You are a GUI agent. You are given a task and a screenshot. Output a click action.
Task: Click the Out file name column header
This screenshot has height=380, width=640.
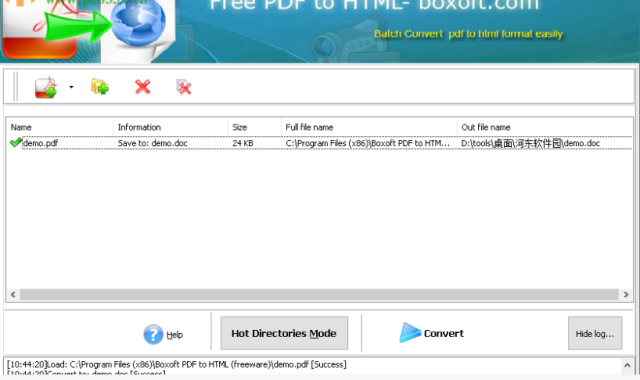coord(545,127)
